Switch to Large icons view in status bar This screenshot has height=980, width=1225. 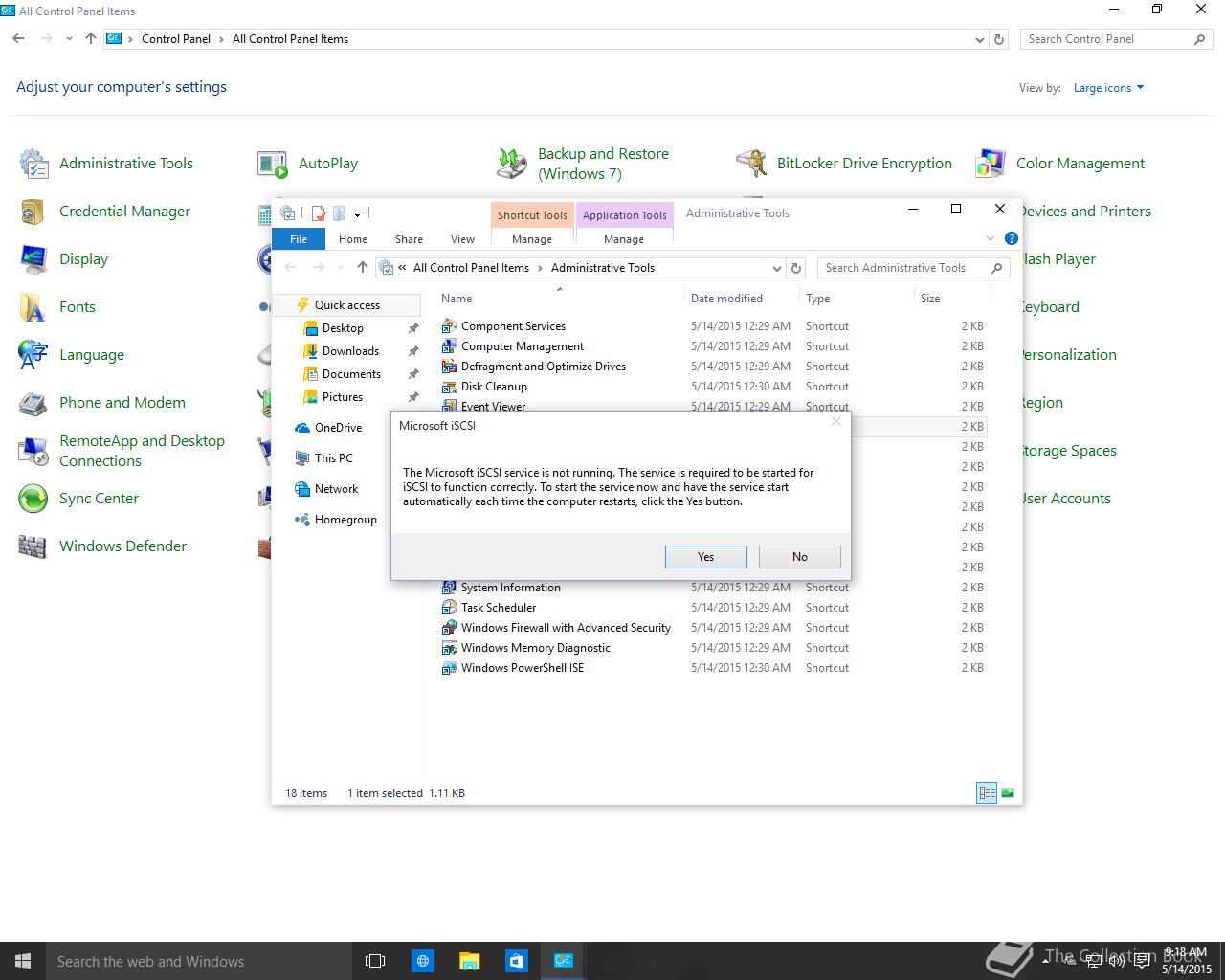(x=1007, y=792)
